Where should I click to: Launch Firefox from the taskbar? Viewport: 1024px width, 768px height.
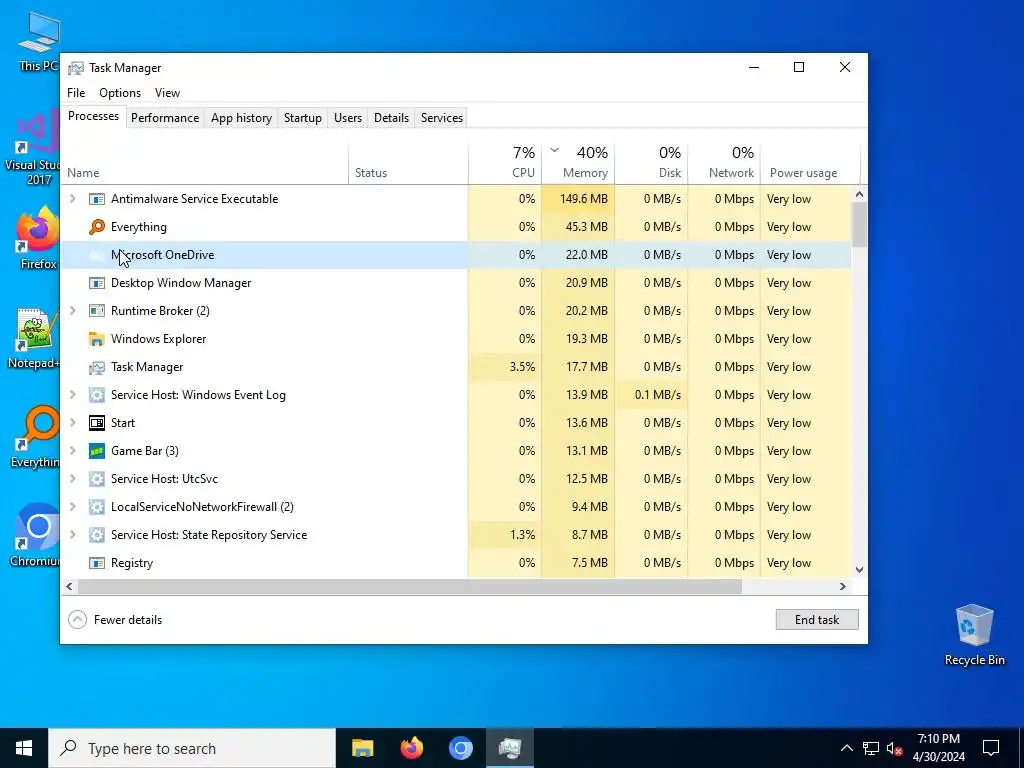coord(411,748)
